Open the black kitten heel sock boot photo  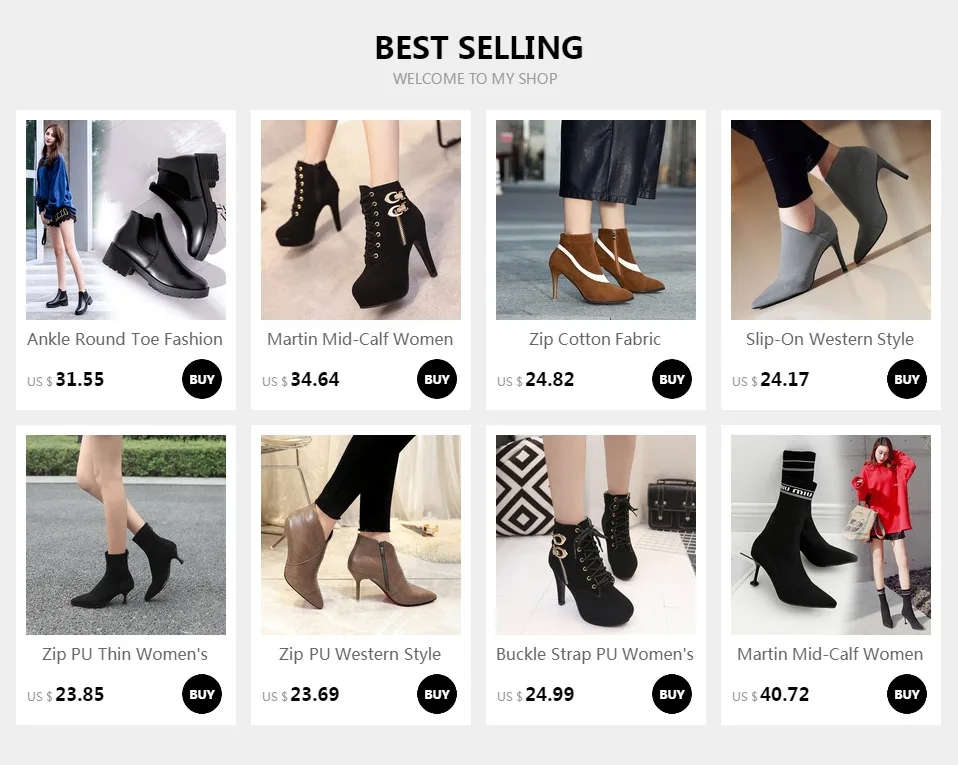pos(126,535)
